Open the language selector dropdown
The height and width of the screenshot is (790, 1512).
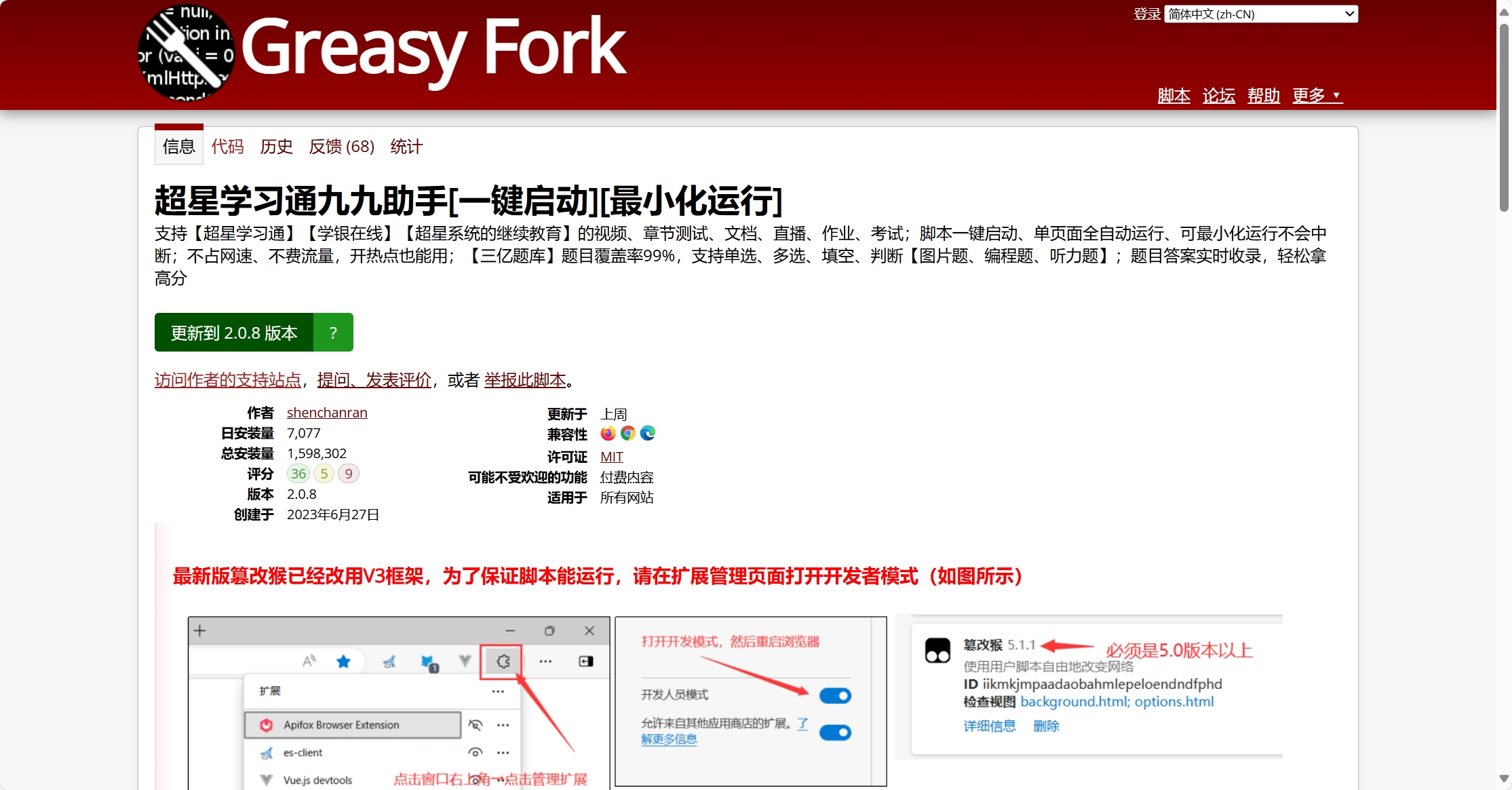[x=1261, y=14]
